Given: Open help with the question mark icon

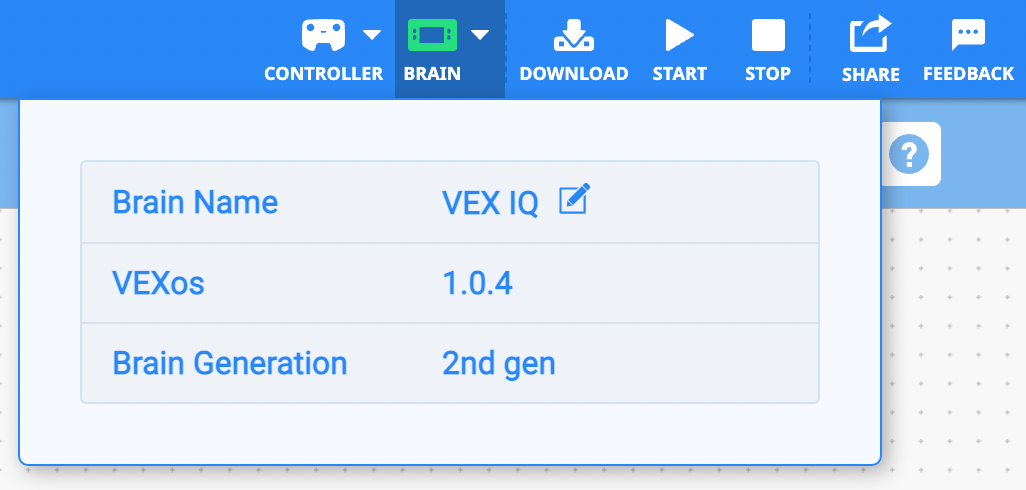Looking at the screenshot, I should coord(909,154).
